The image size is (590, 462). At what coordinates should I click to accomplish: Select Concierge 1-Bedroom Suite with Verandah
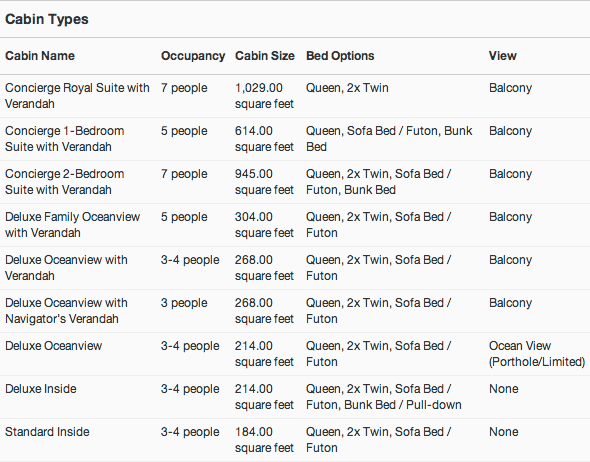click(x=64, y=139)
